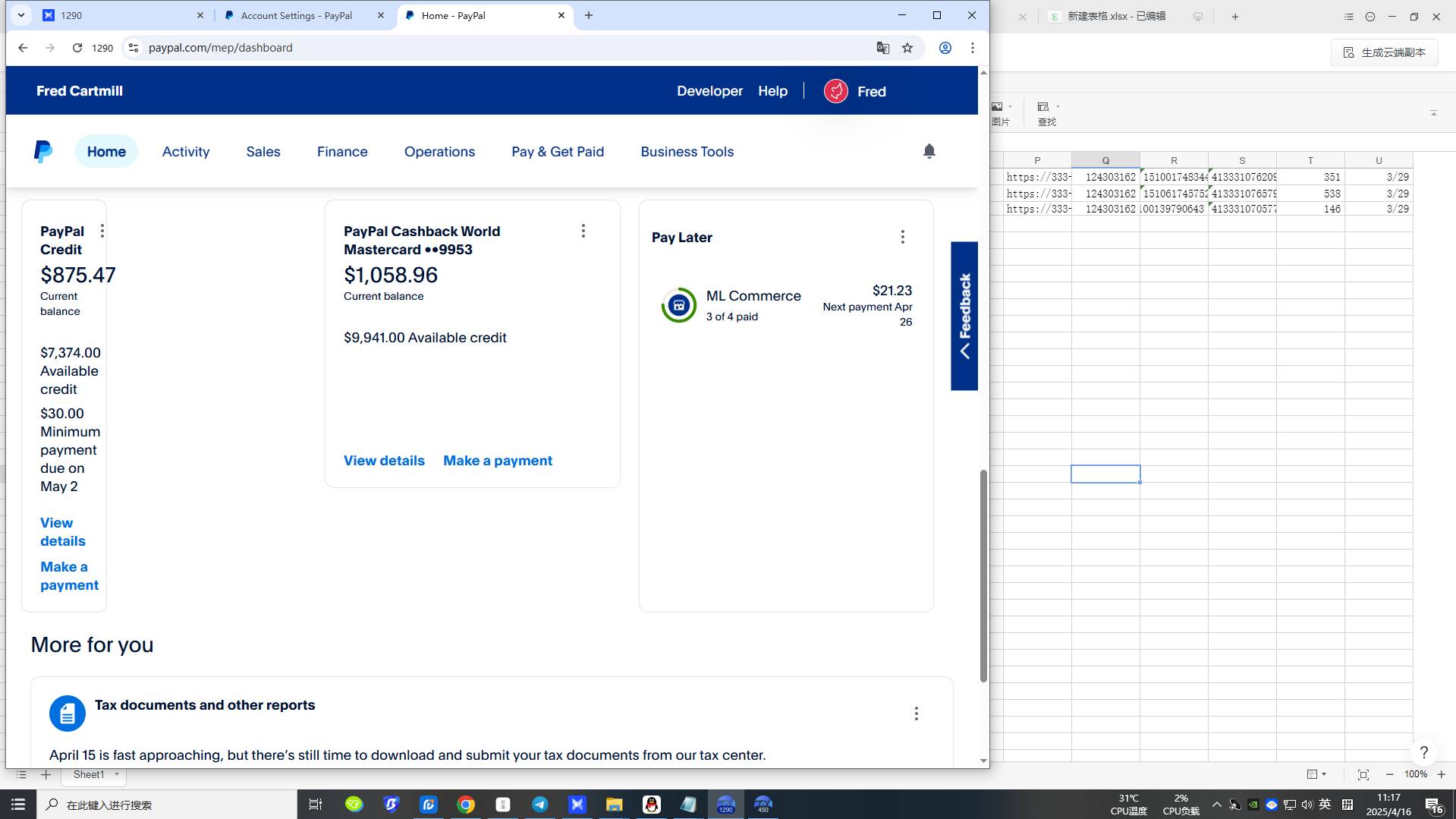This screenshot has width=1456, height=819.
Task: Click the ML Commerce store icon
Action: (678, 305)
